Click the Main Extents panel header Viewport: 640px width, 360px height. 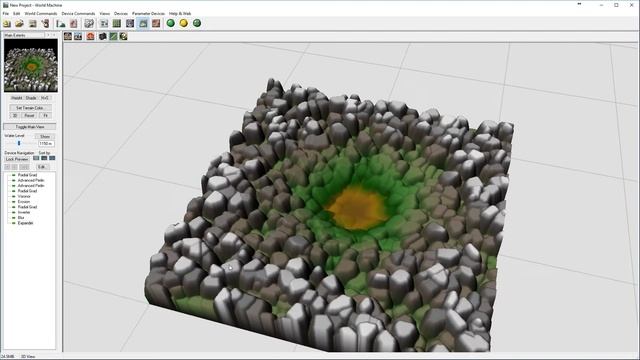(23, 36)
